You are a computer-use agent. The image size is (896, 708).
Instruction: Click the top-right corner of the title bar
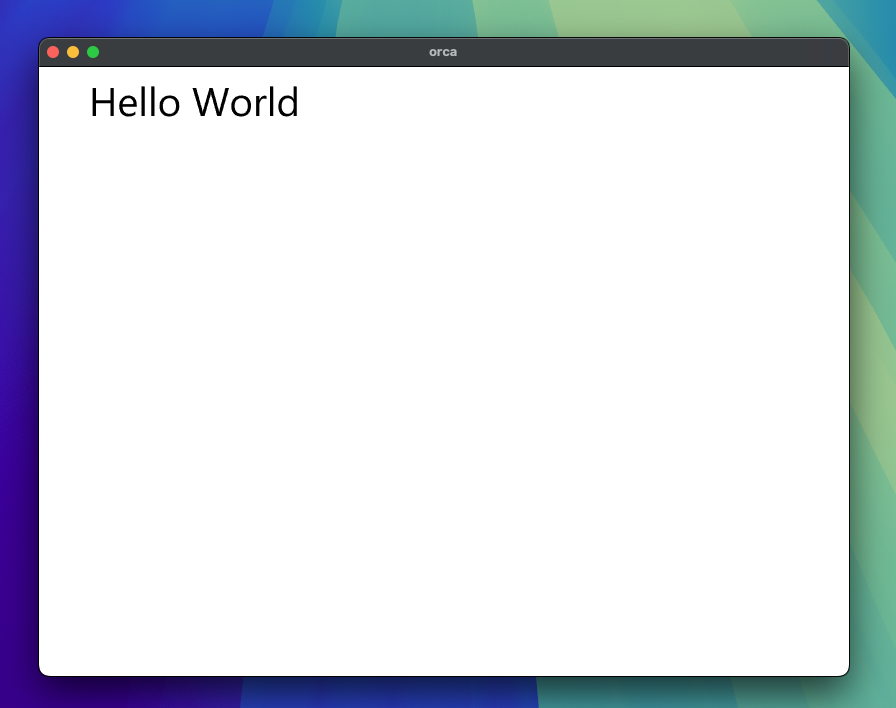(x=840, y=46)
